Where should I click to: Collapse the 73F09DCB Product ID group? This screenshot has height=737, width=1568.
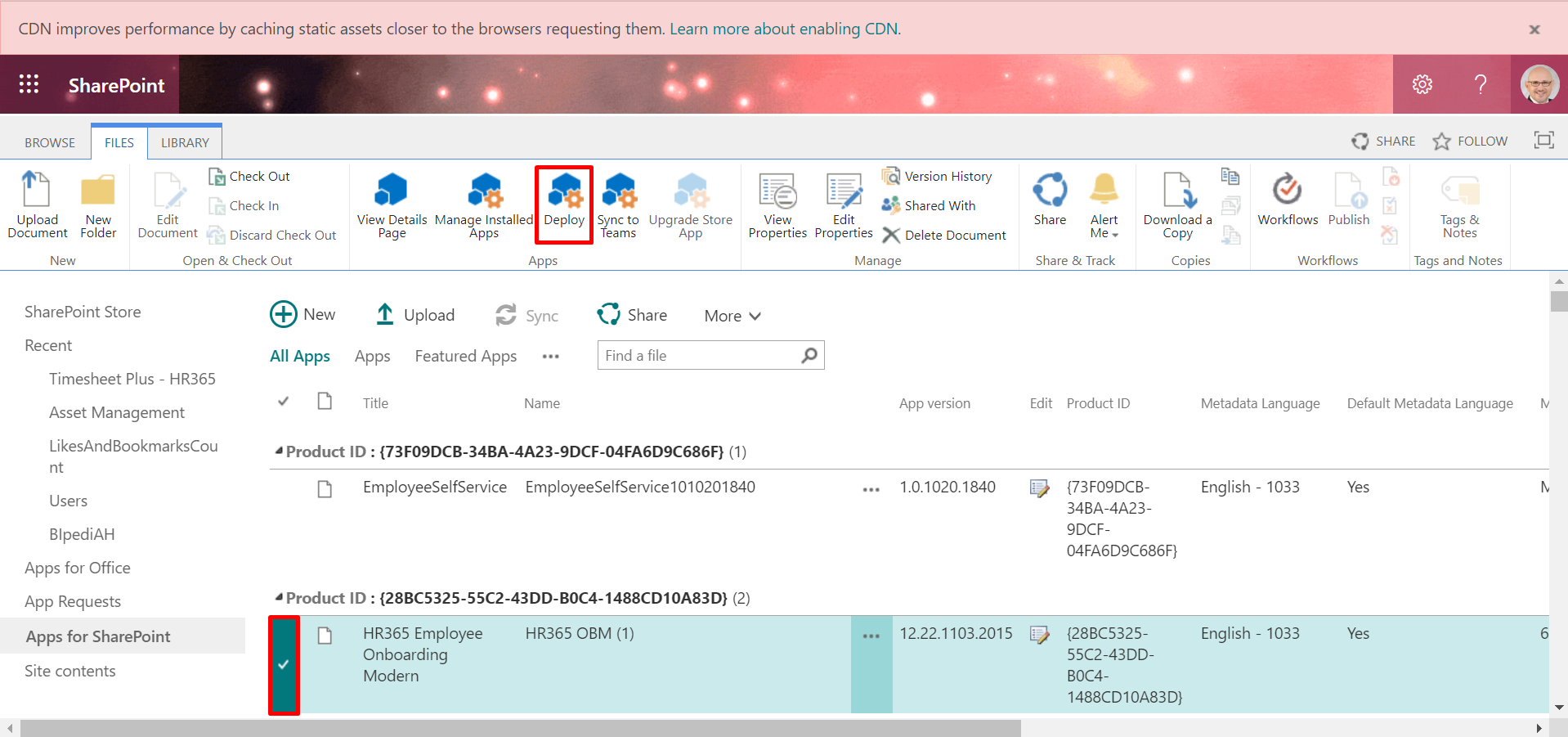(279, 451)
